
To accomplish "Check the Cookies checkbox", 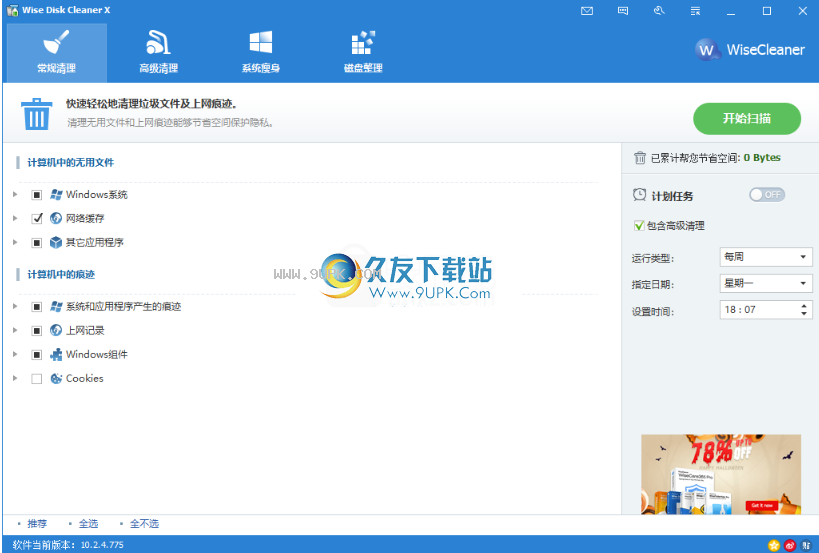I will pos(37,379).
